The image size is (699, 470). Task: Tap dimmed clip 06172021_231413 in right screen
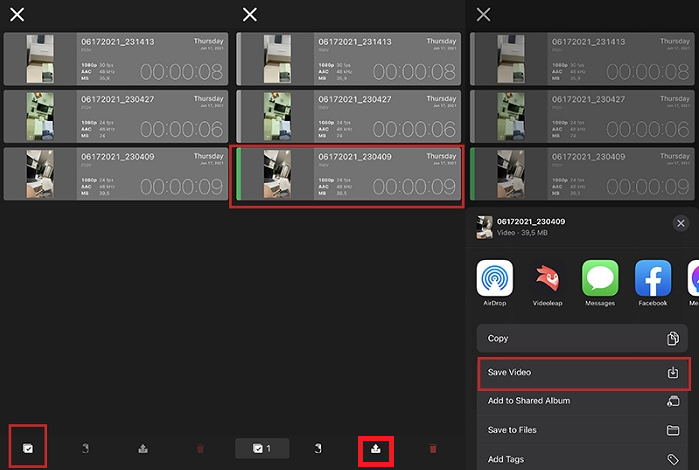(582, 59)
